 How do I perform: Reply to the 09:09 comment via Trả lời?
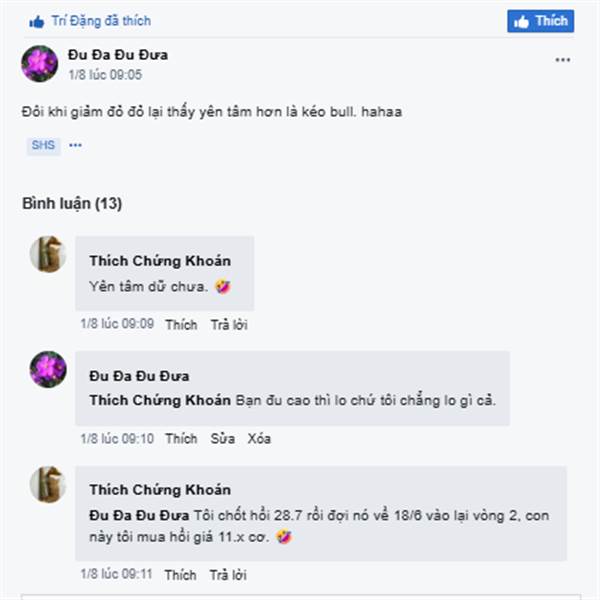tap(229, 325)
